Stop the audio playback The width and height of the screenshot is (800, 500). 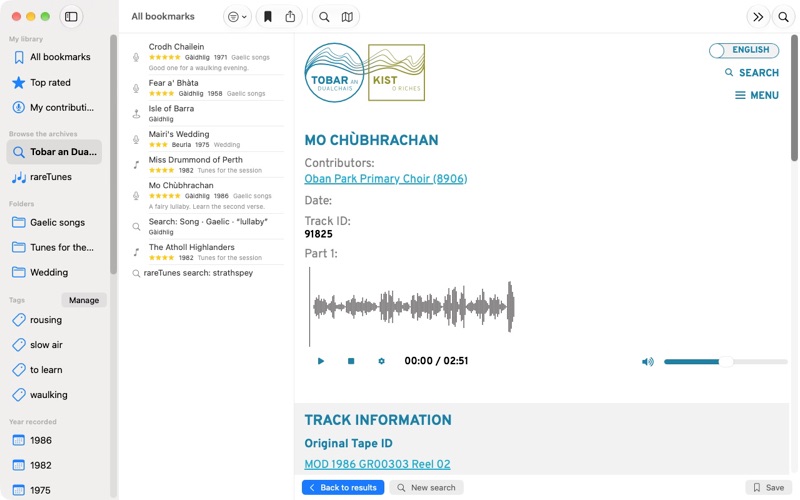(351, 361)
